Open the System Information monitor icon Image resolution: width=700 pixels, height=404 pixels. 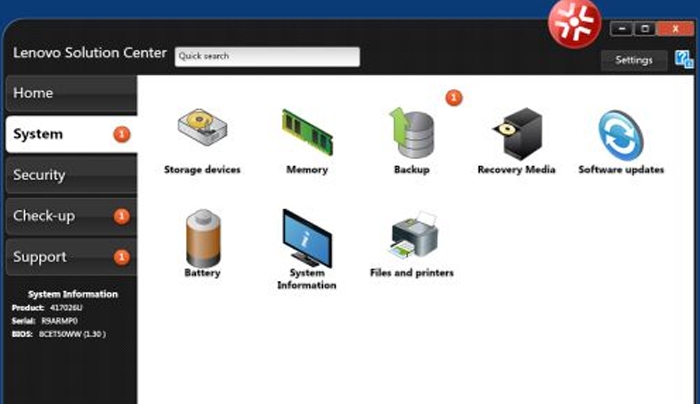[307, 238]
